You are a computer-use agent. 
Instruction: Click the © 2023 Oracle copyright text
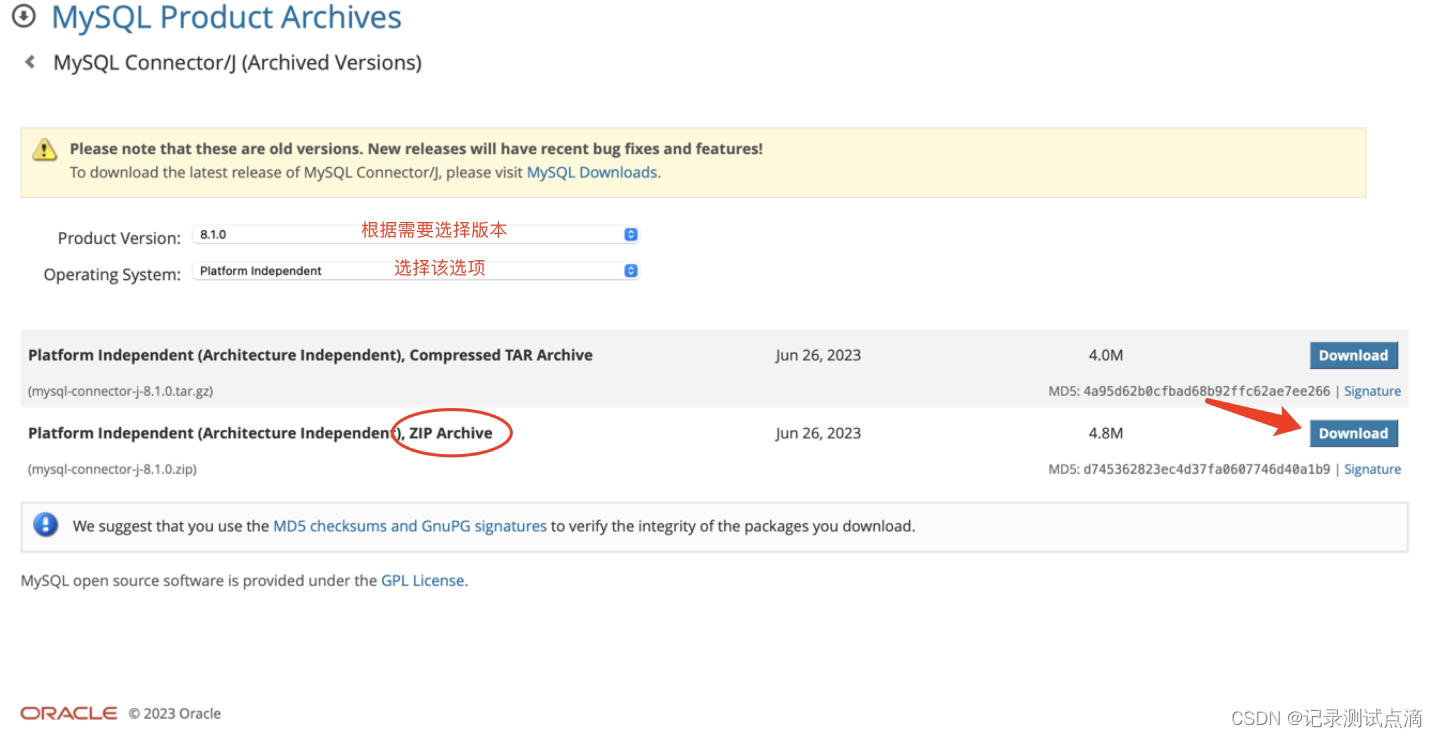(175, 713)
